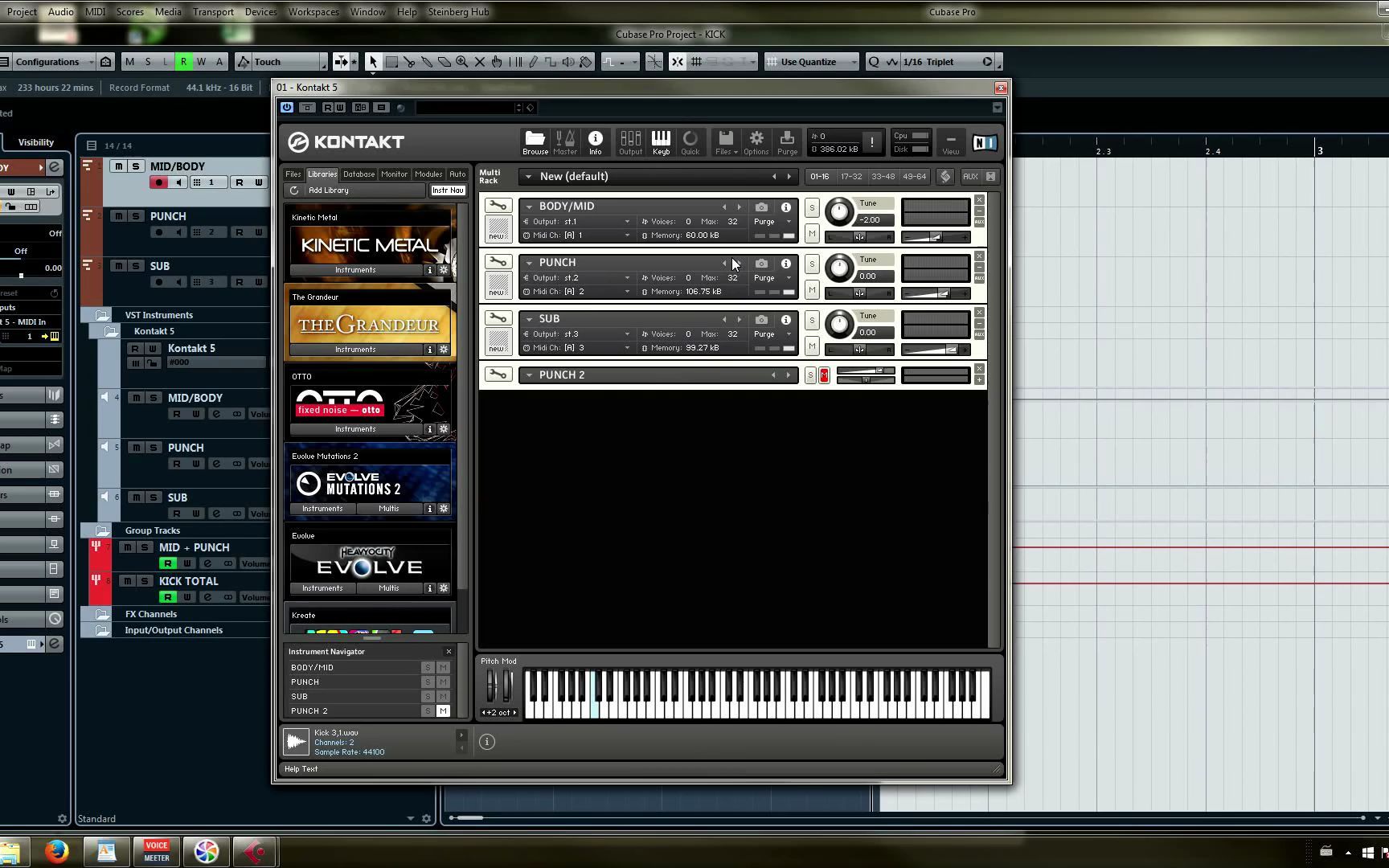
Task: Show the Kontakt Output section
Action: 630,142
